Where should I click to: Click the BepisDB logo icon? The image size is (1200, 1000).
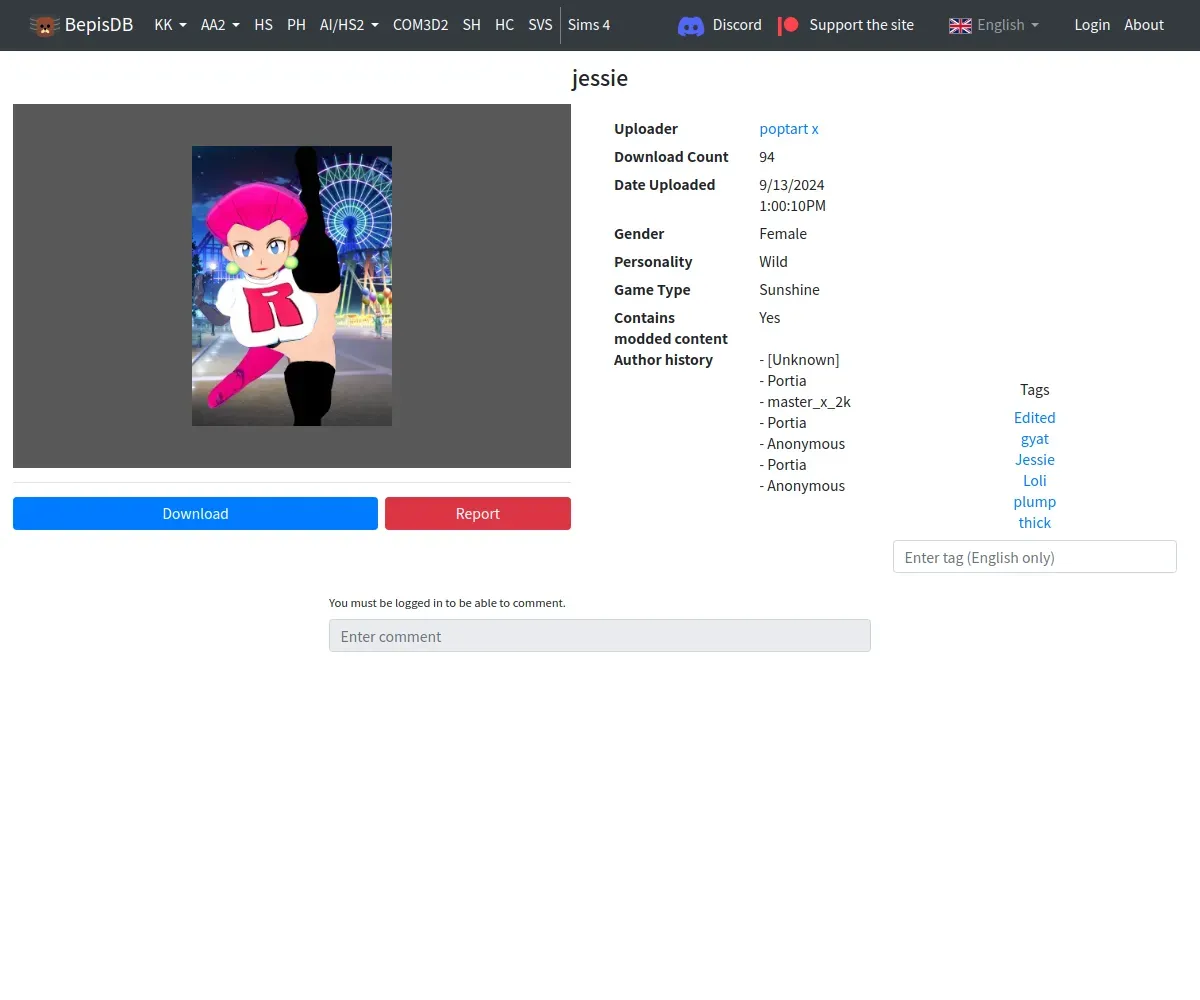[x=44, y=25]
